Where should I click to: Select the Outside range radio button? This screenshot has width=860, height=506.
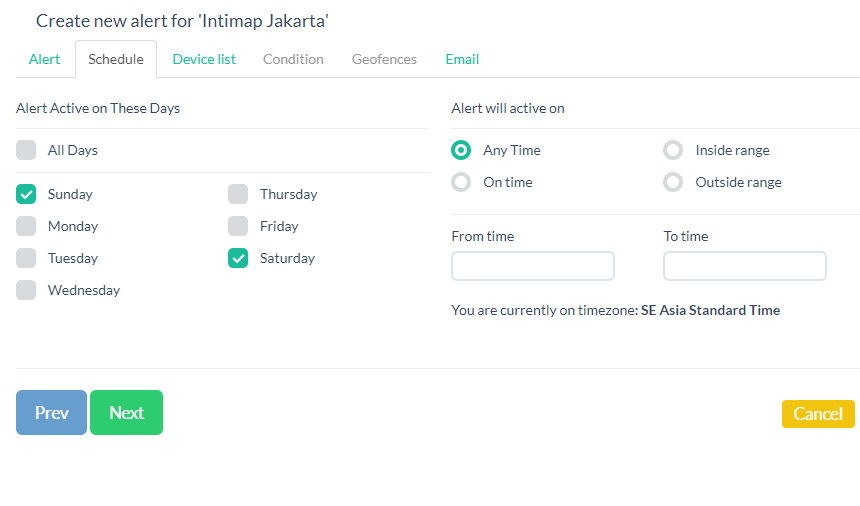(x=673, y=182)
